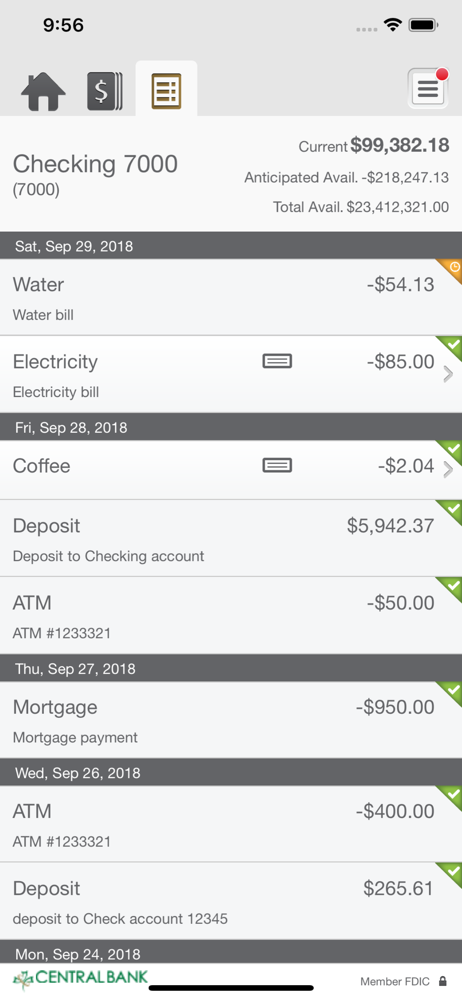
Task: Open the -$400.00 ATM transaction
Action: [x=231, y=824]
